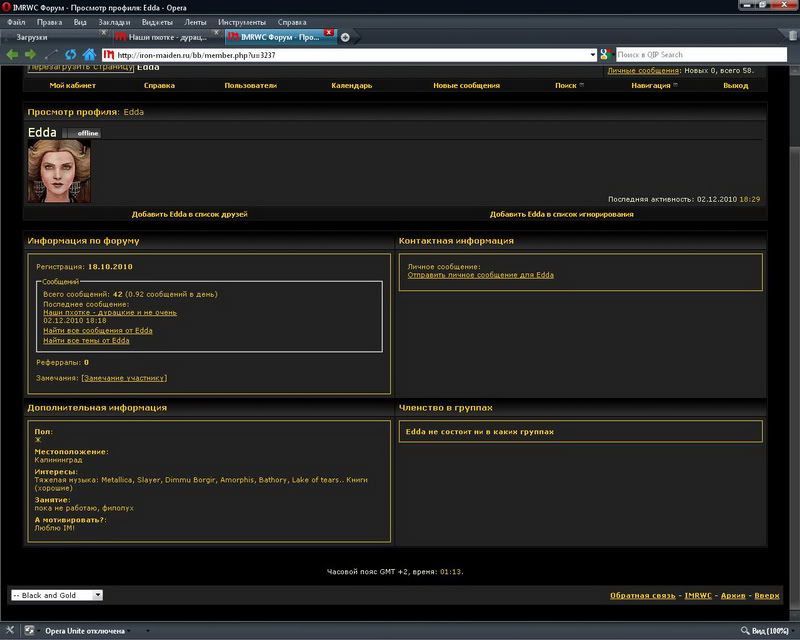The width and height of the screenshot is (800, 640).
Task: Open the Ленты menu
Action: pos(195,22)
